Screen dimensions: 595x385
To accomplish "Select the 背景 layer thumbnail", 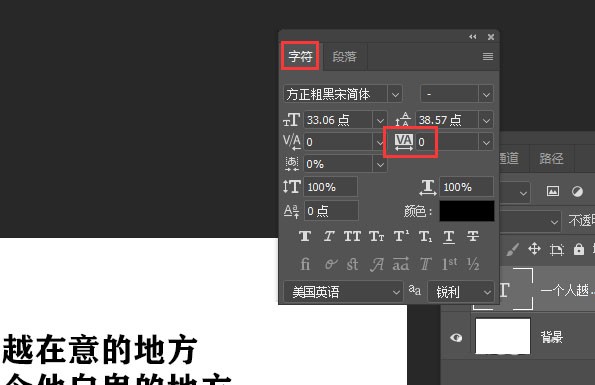I will [x=503, y=336].
